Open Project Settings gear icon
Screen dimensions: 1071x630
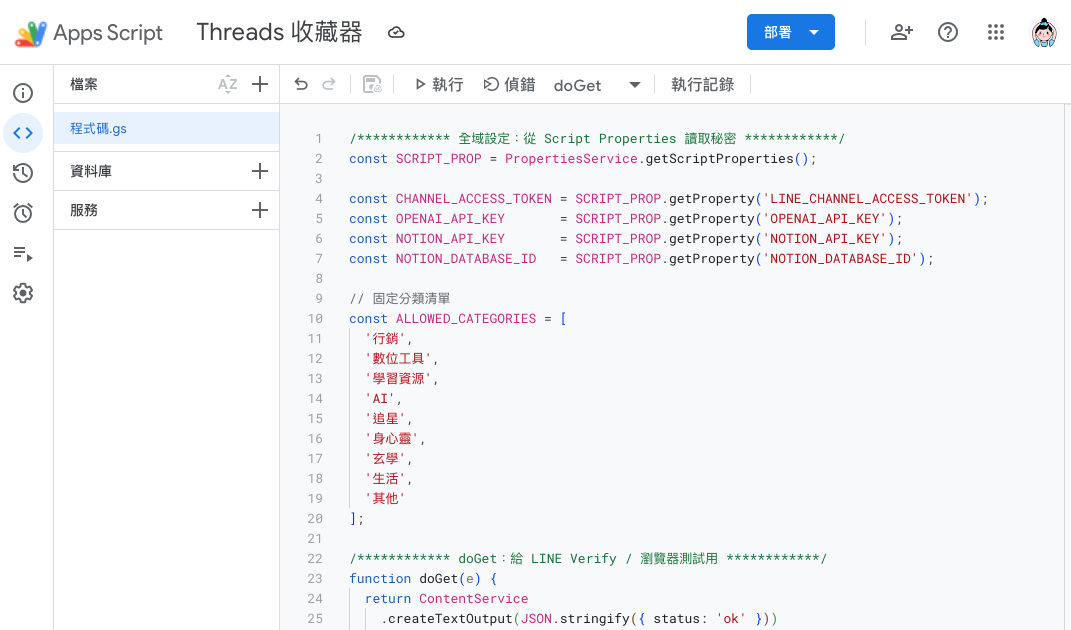point(23,293)
